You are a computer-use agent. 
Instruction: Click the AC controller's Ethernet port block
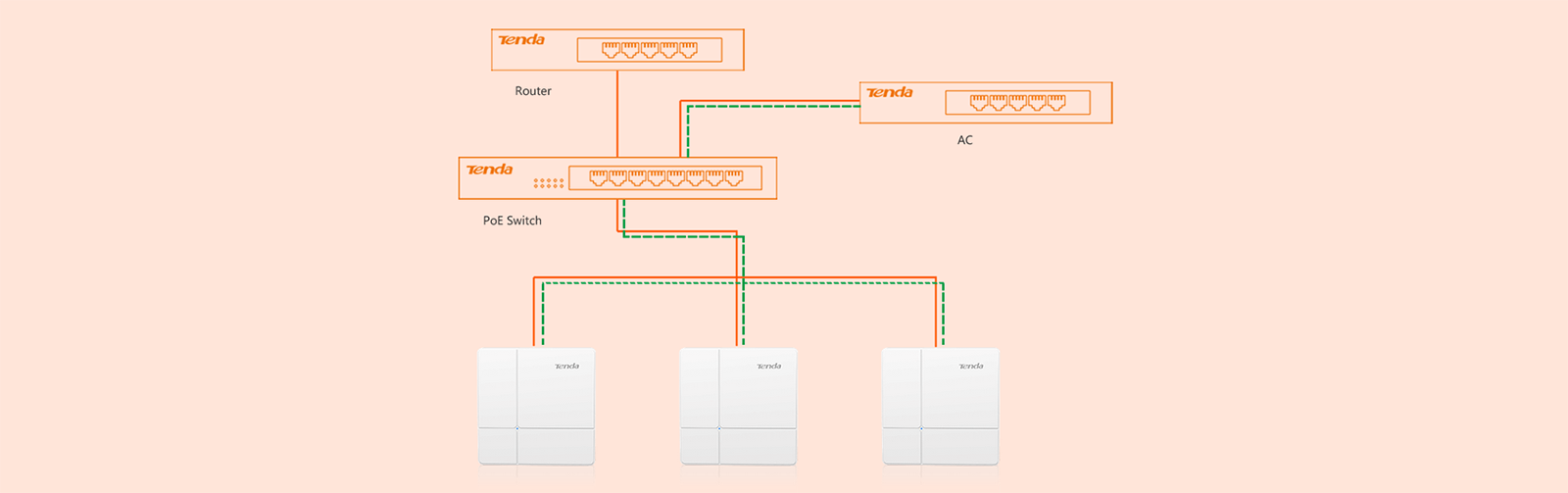1017,102
